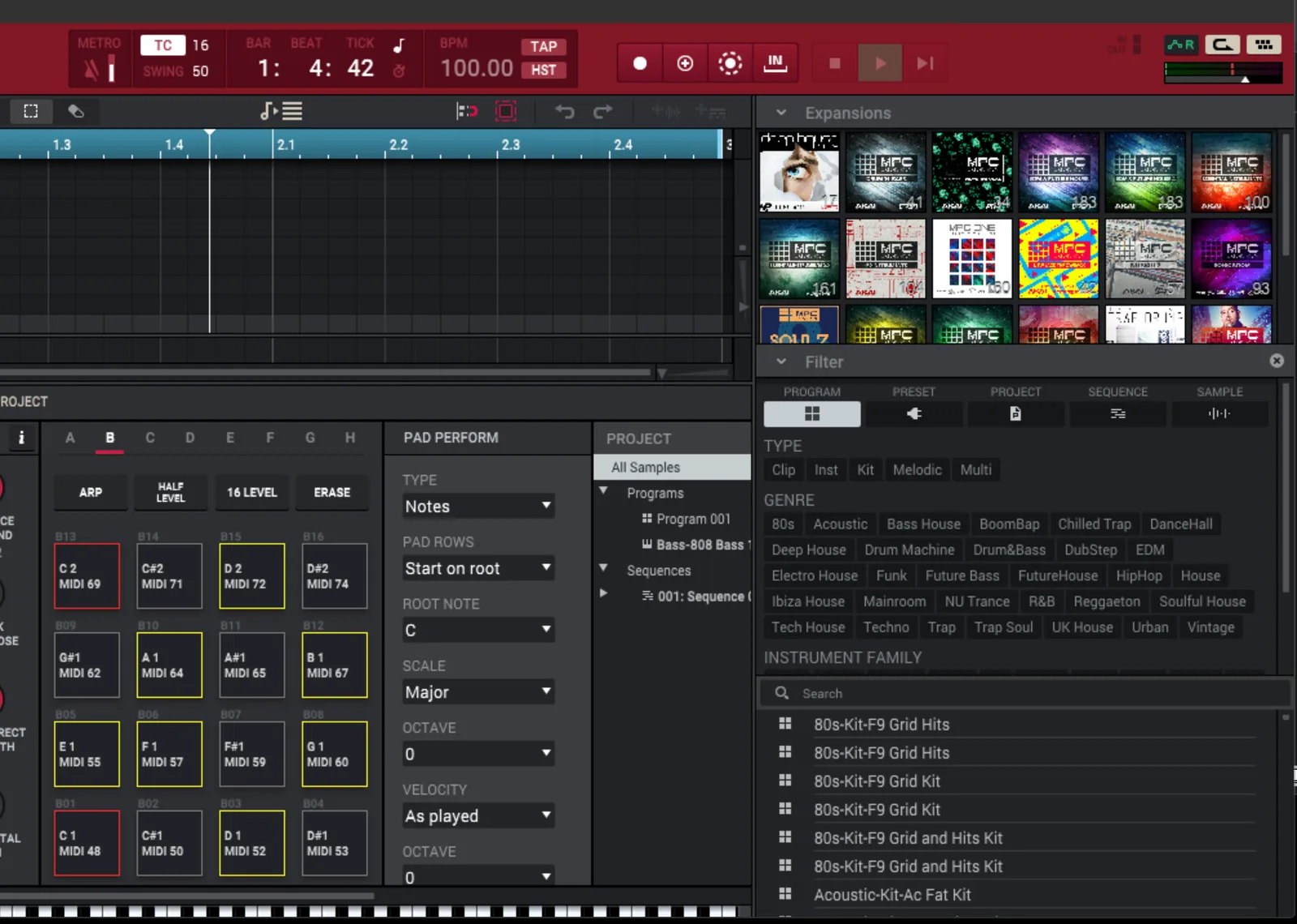Screen dimensions: 1297x924
Task: Click the note value icon in transport
Action: [399, 45]
